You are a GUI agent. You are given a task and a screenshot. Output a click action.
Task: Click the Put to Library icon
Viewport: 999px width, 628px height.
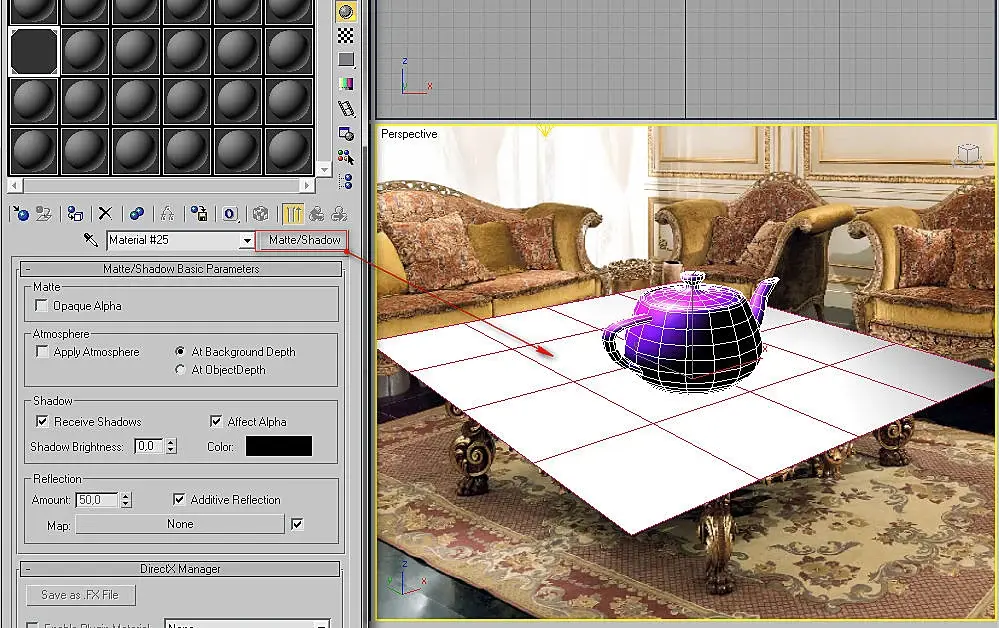[199, 213]
